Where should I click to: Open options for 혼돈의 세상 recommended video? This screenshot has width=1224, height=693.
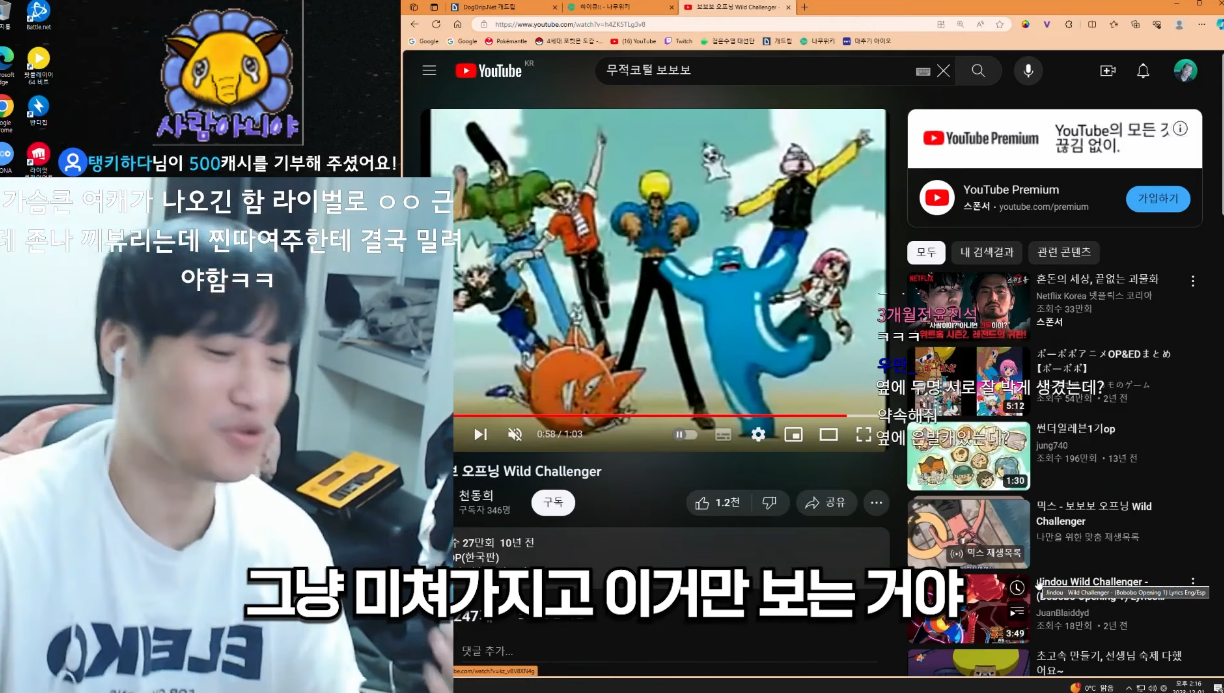(x=1192, y=281)
